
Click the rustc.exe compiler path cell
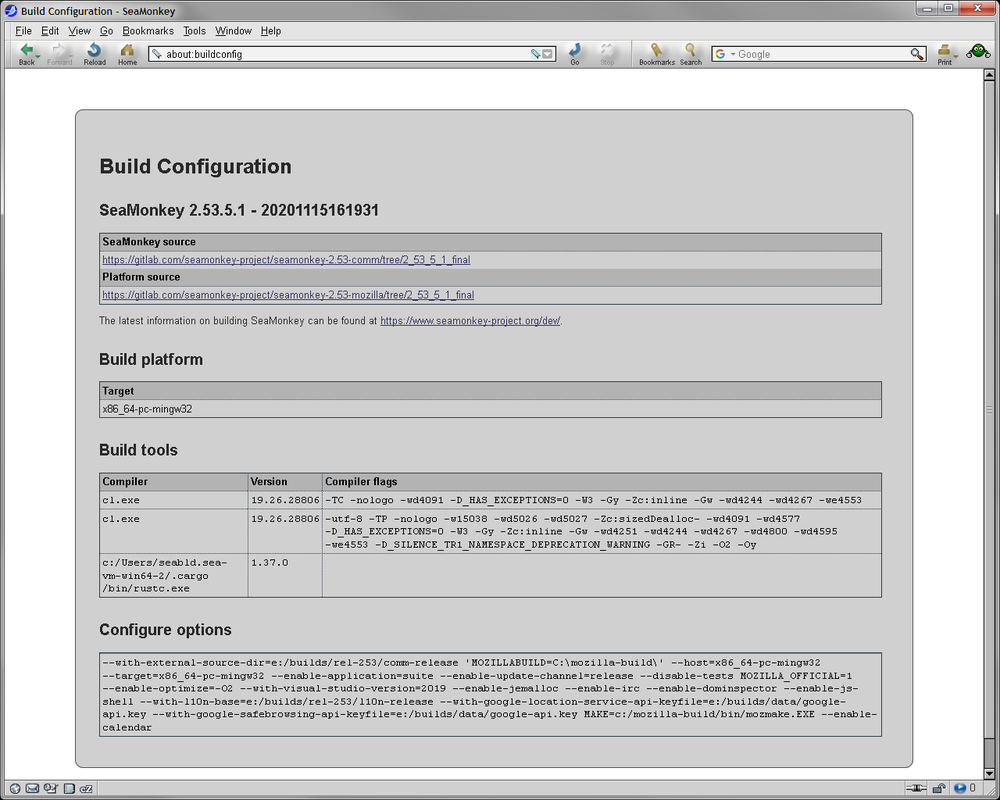tap(173, 575)
